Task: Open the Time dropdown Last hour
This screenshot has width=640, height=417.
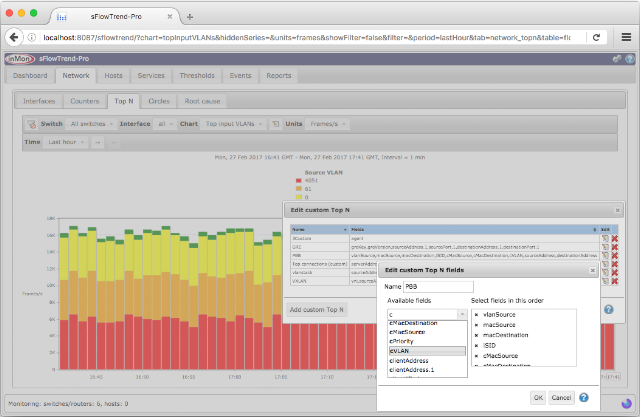Action: click(65, 142)
